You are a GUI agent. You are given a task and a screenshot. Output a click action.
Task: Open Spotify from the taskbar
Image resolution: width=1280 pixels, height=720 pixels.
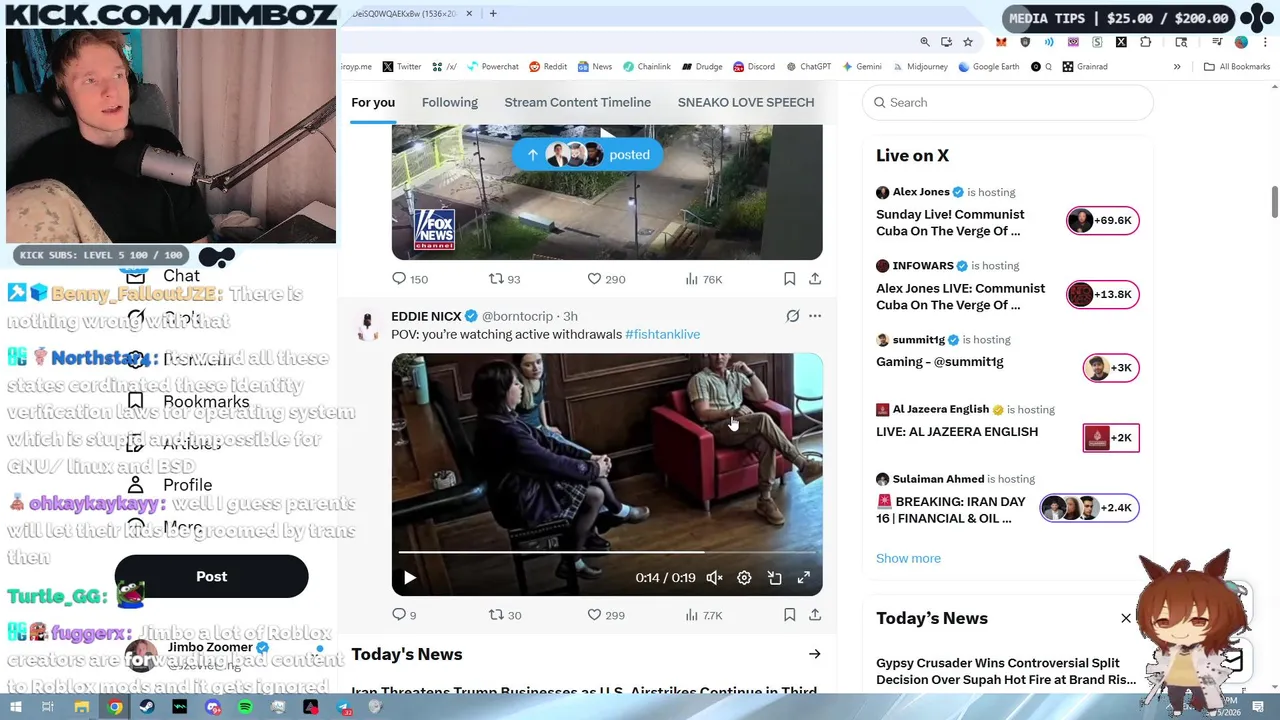coord(245,707)
